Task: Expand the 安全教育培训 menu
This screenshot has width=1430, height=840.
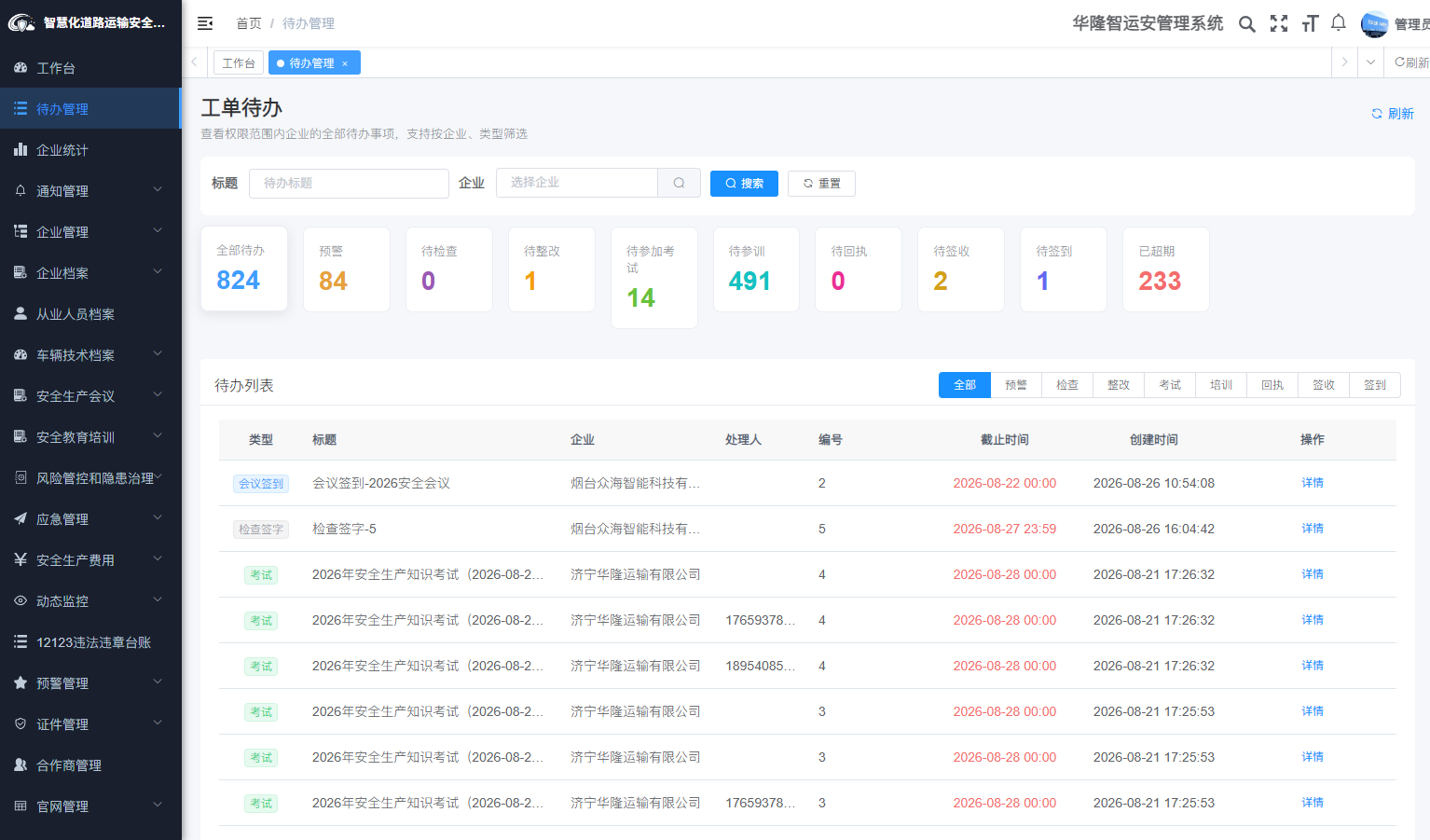Action: tap(90, 437)
